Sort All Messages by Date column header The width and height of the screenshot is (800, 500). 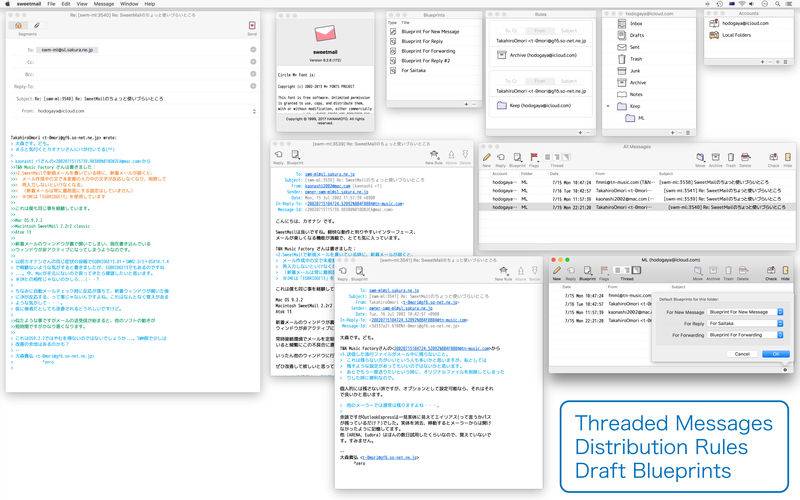[554, 173]
